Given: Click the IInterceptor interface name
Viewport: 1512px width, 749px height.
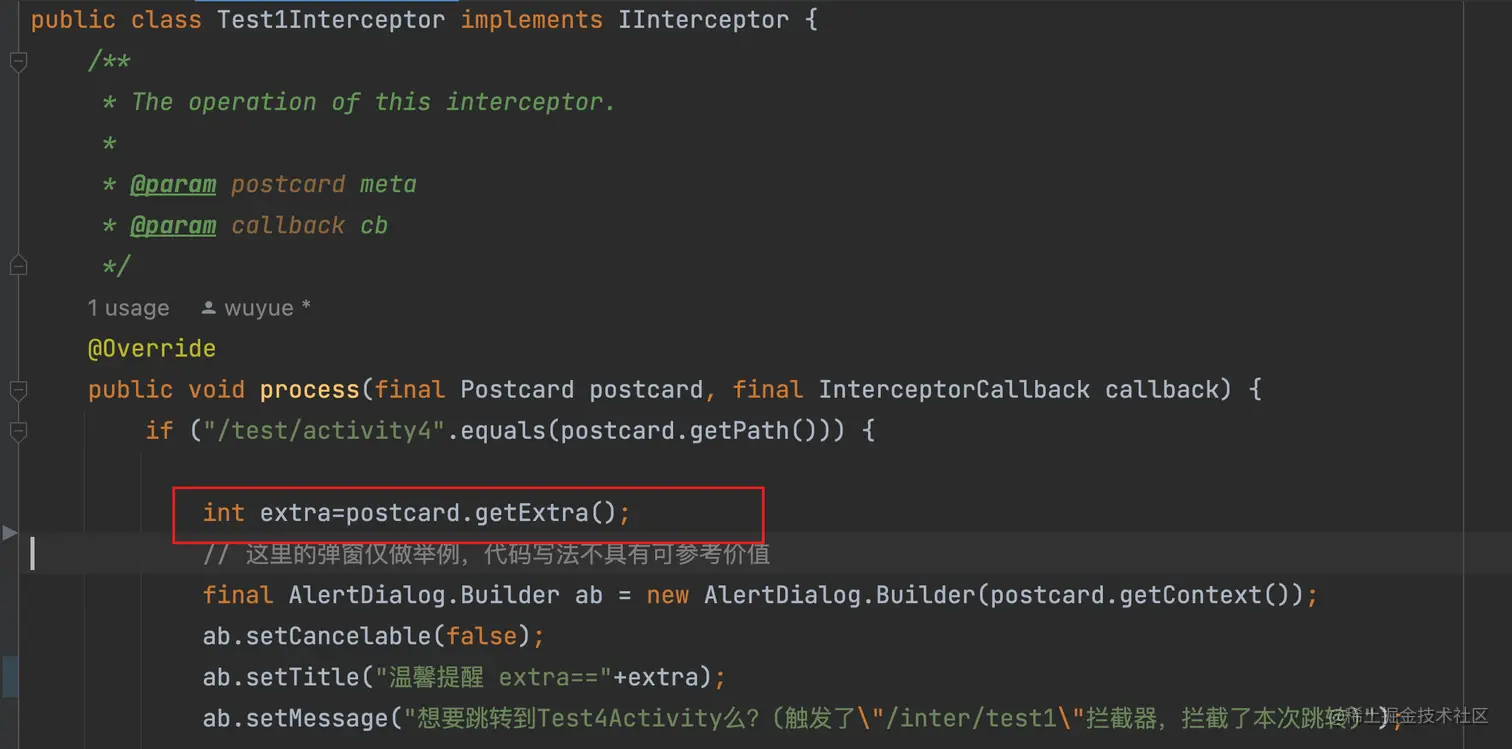Looking at the screenshot, I should pos(704,20).
